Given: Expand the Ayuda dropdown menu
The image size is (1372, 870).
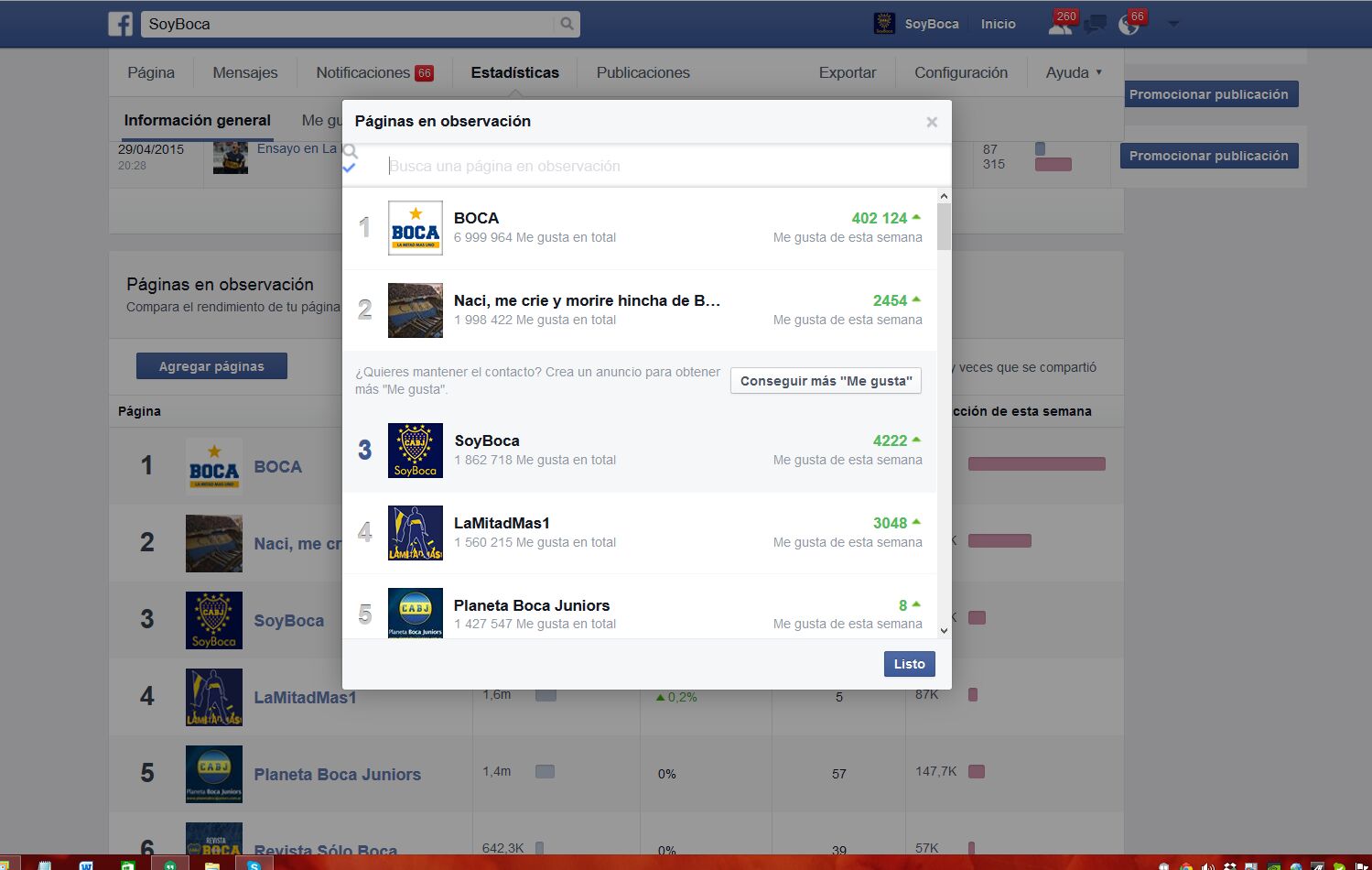Looking at the screenshot, I should (x=1074, y=72).
